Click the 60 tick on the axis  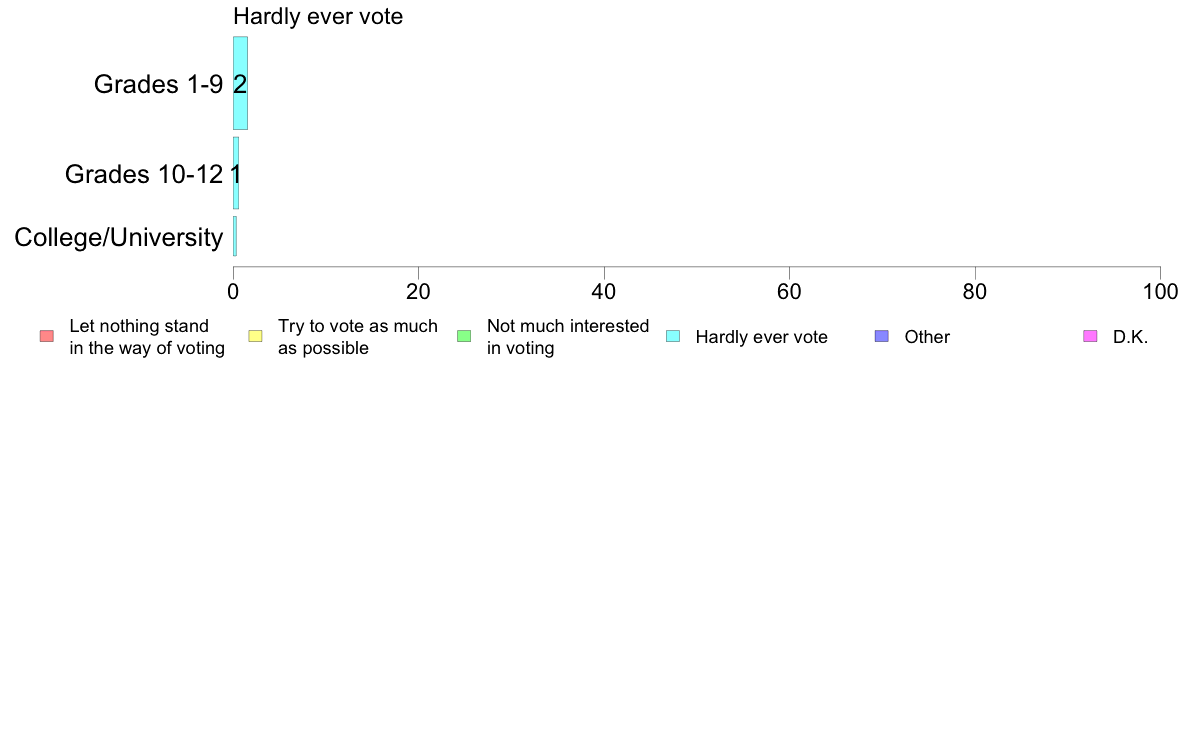(x=789, y=292)
